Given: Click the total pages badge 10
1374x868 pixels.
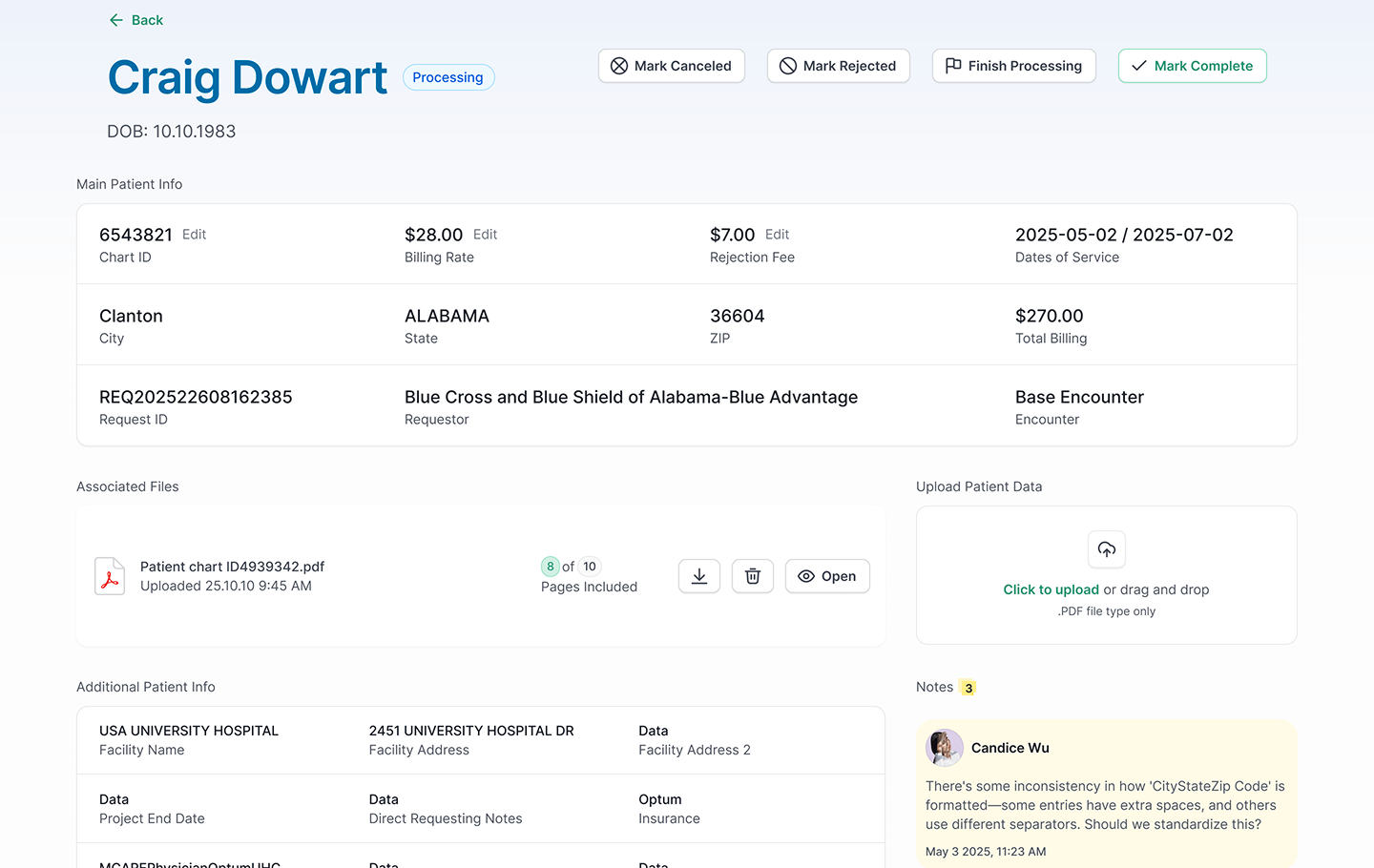Looking at the screenshot, I should point(590,567).
